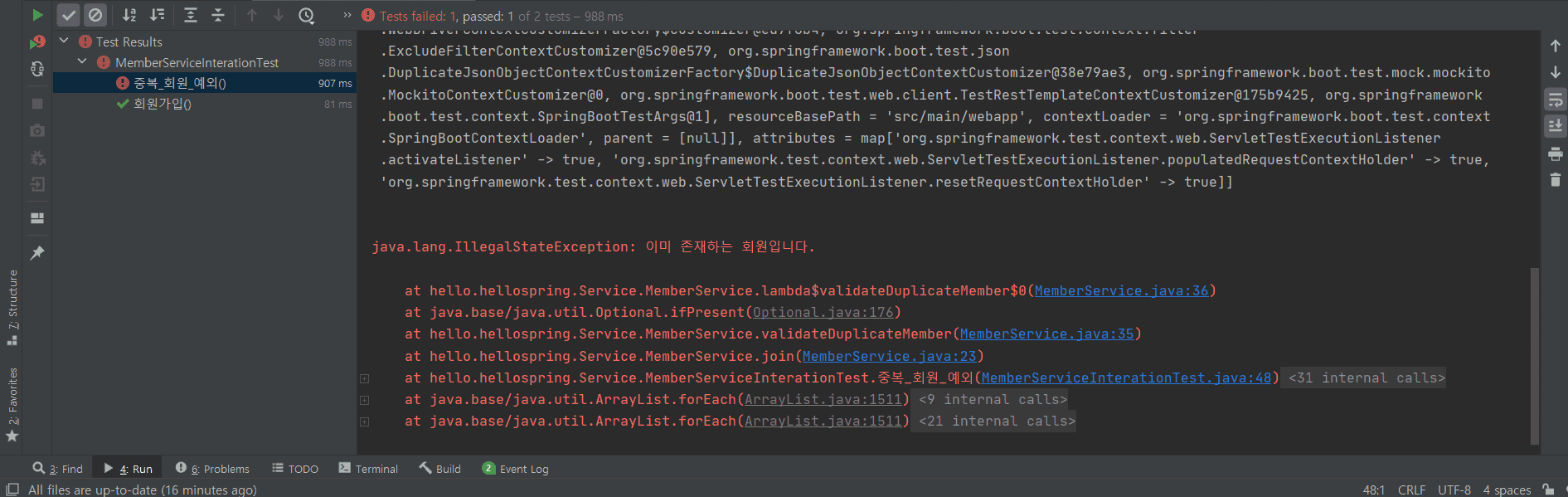
Task: Click Rerun Failed Tests icon
Action: pyautogui.click(x=37, y=42)
